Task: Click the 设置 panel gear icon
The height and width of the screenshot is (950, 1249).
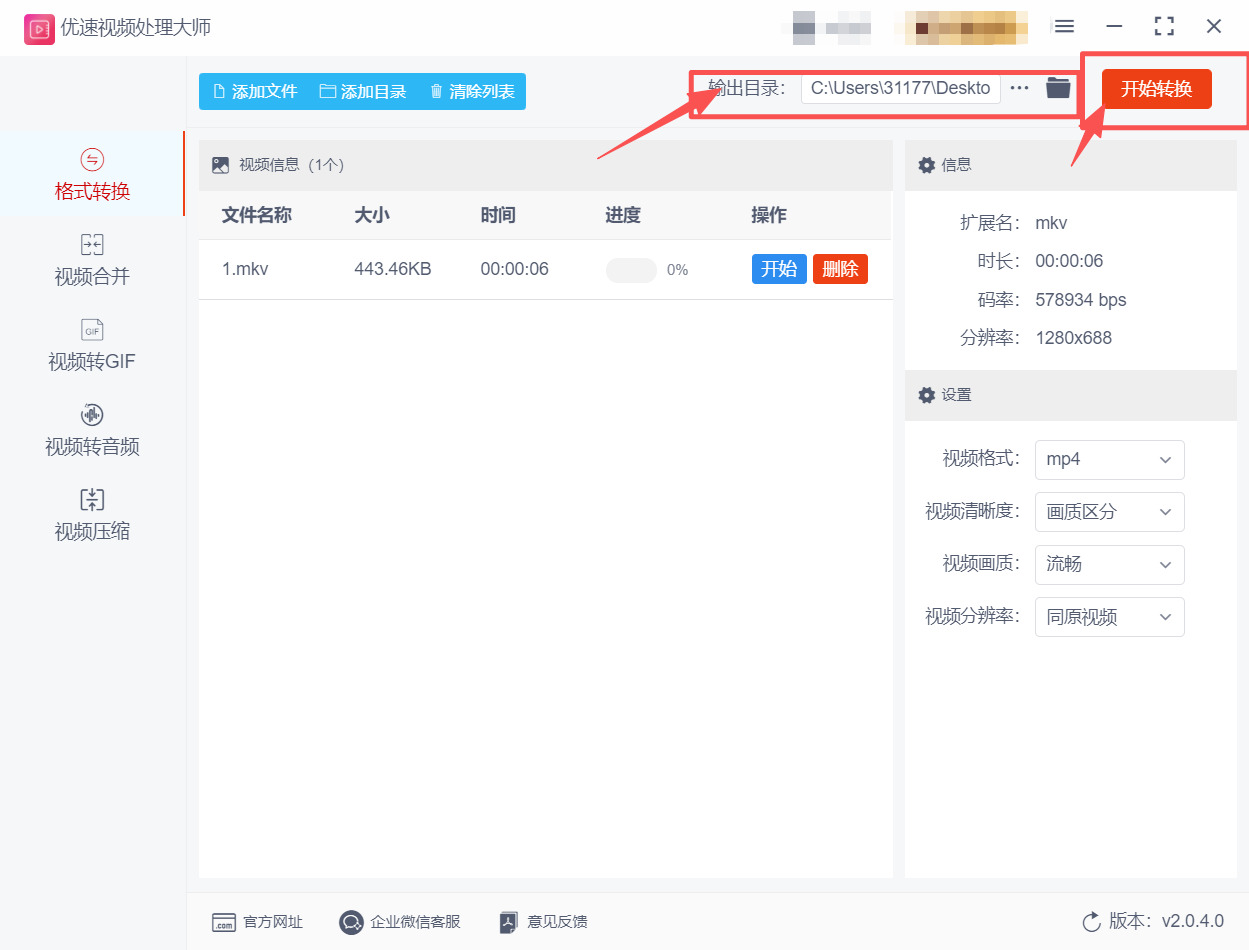Action: 927,395
